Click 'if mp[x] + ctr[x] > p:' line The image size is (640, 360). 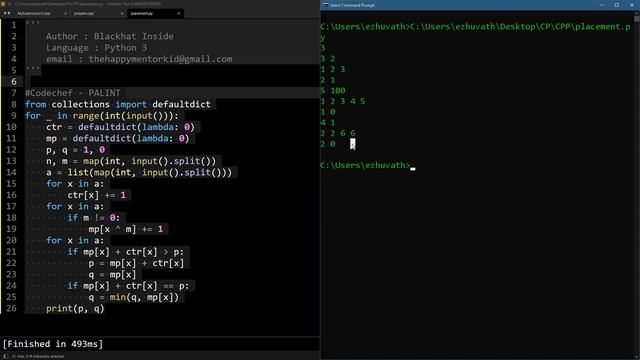(x=126, y=252)
